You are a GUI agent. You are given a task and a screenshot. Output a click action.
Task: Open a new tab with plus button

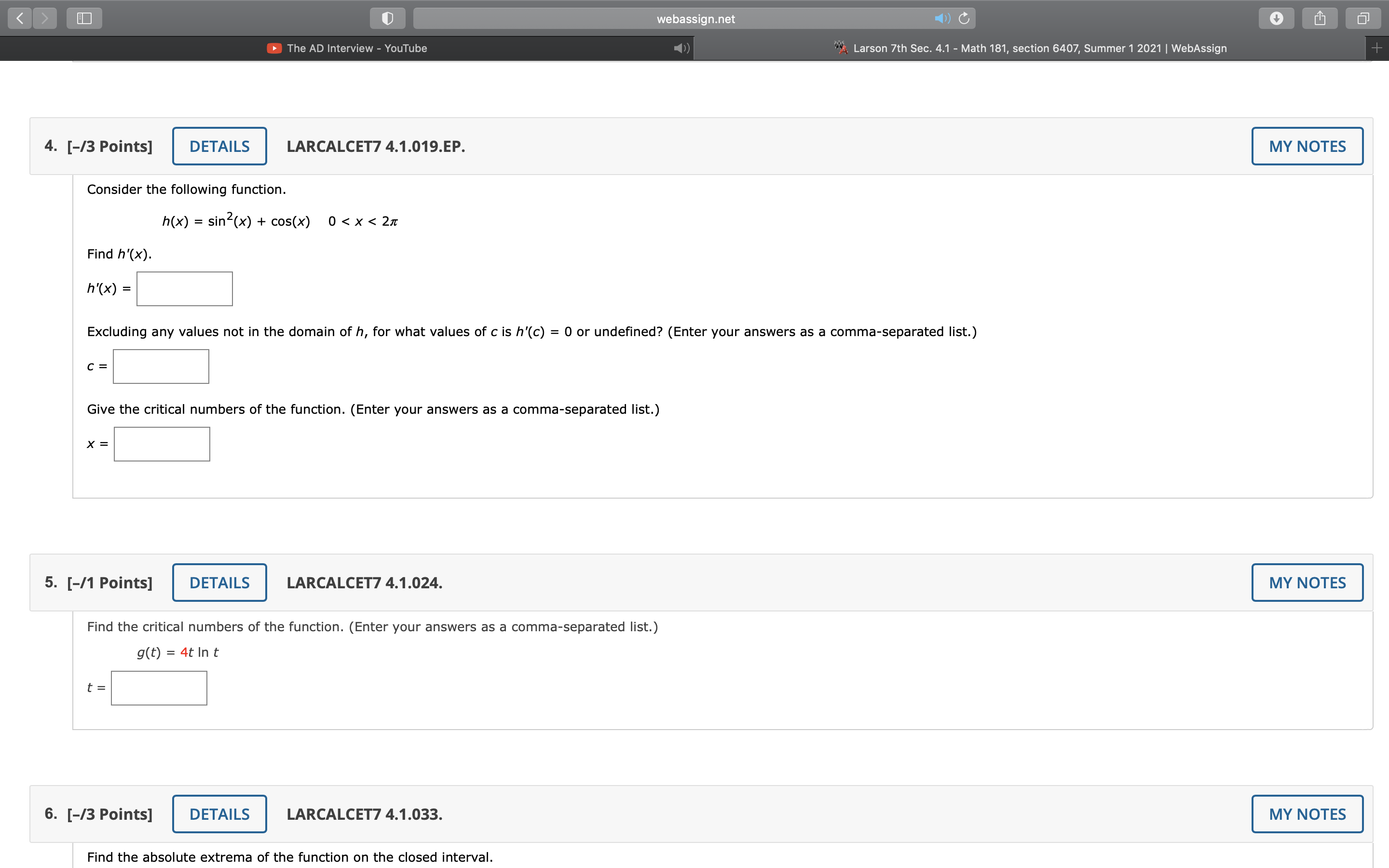1376,48
